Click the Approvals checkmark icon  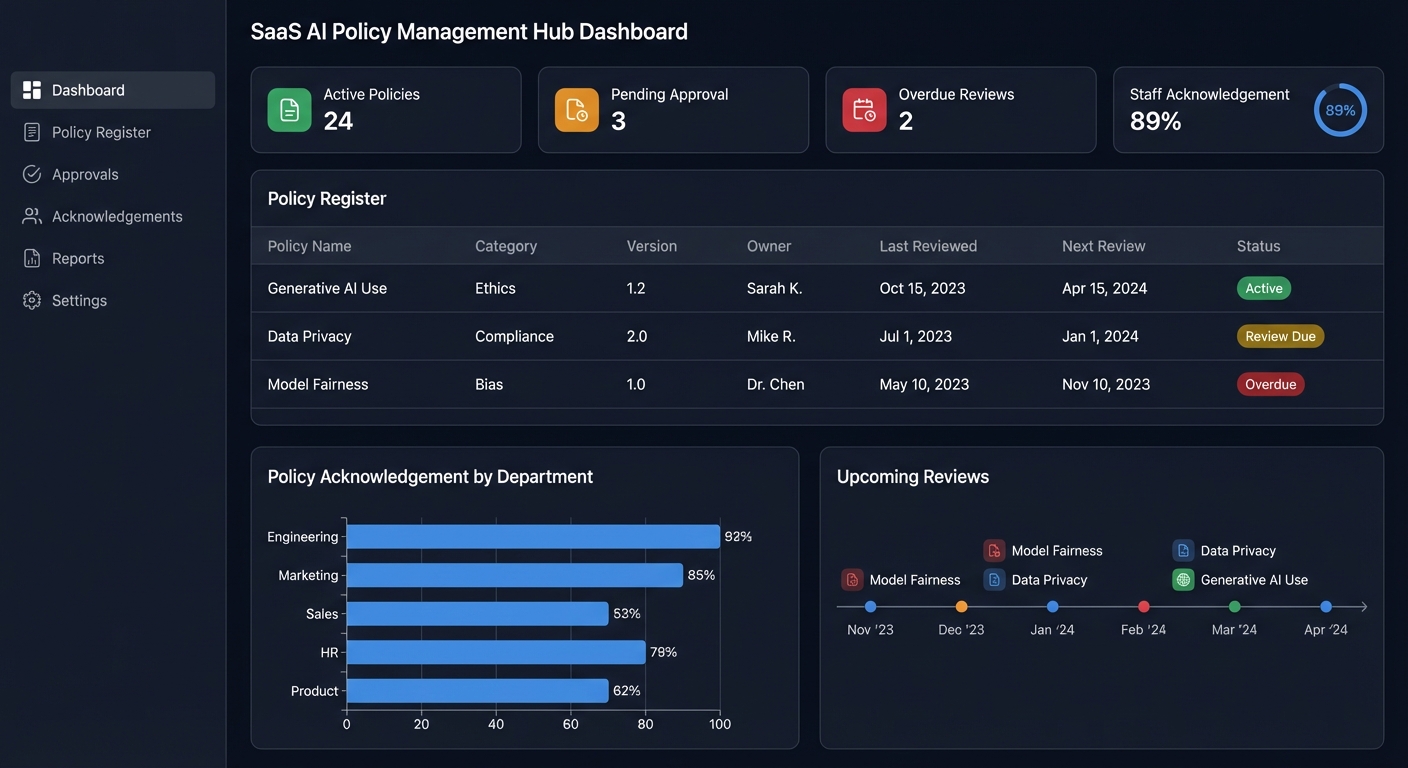coord(31,173)
